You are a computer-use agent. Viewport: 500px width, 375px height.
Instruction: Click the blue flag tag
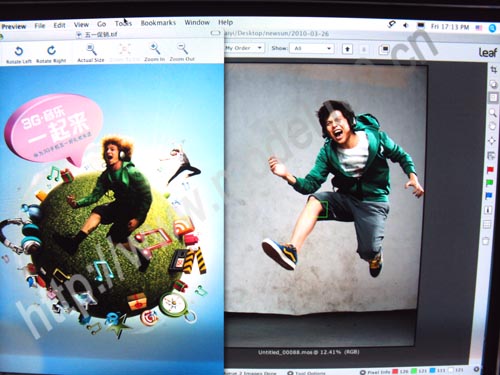(489, 196)
